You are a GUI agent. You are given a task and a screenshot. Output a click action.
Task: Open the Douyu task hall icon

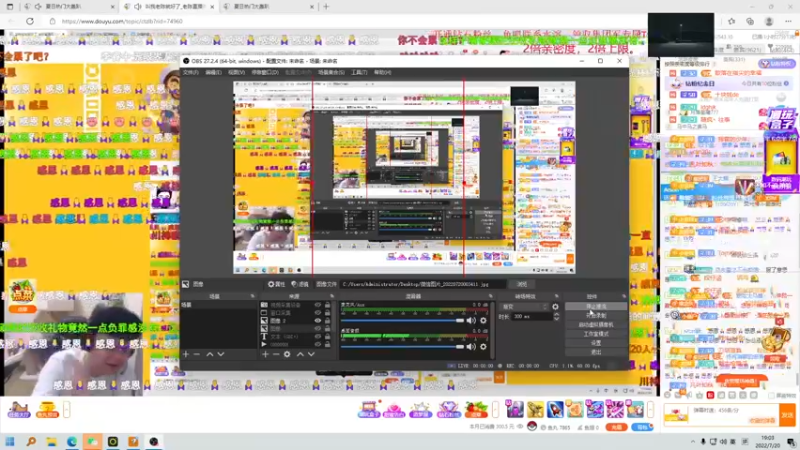tap(19, 410)
